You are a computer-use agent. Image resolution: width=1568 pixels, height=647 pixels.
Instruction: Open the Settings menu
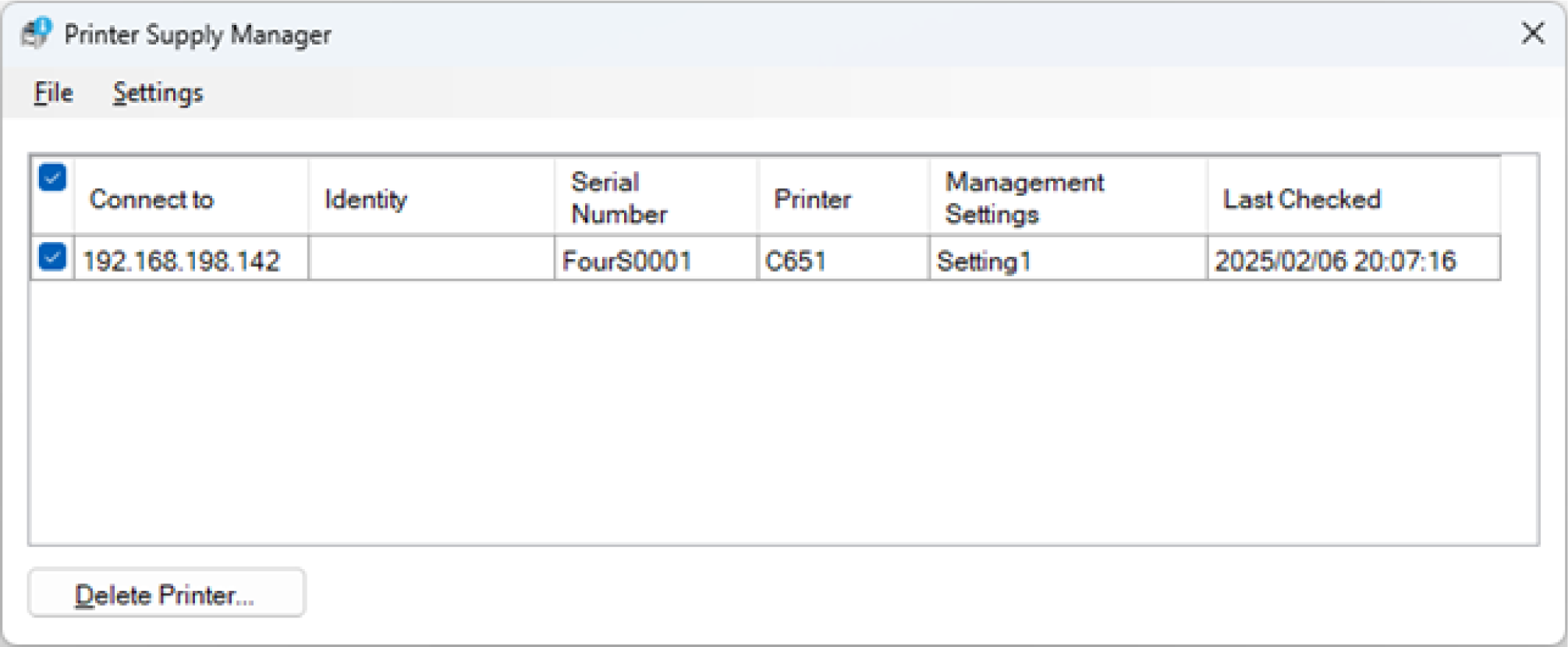(x=158, y=93)
